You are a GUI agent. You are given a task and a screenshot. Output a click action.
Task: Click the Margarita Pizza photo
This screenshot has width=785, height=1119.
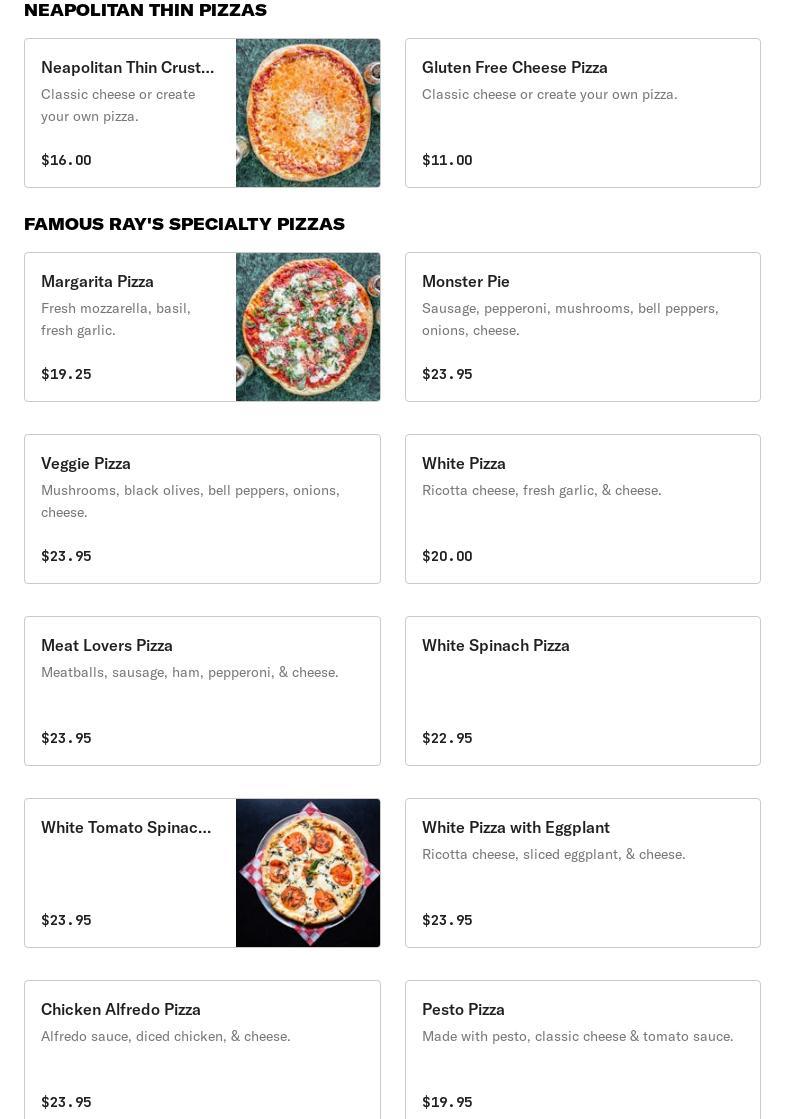pyautogui.click(x=308, y=327)
